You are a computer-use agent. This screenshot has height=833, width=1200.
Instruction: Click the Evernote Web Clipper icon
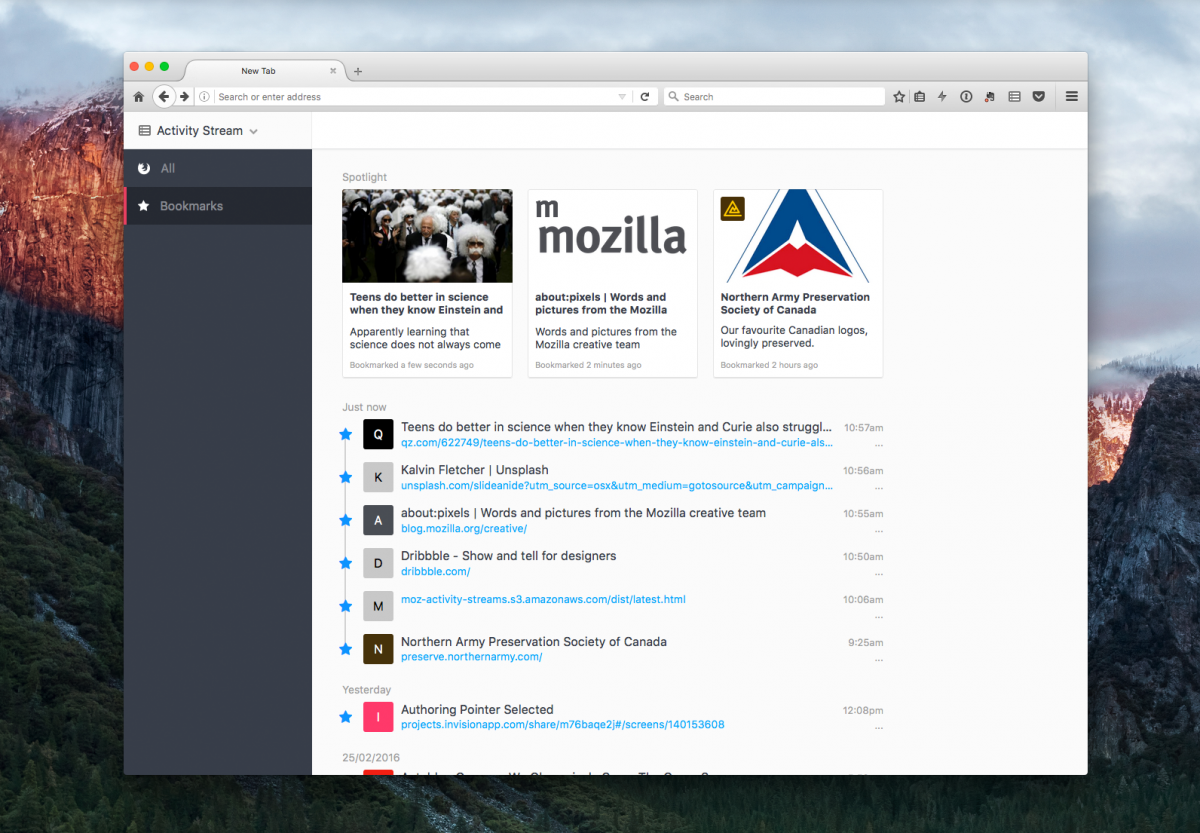989,96
